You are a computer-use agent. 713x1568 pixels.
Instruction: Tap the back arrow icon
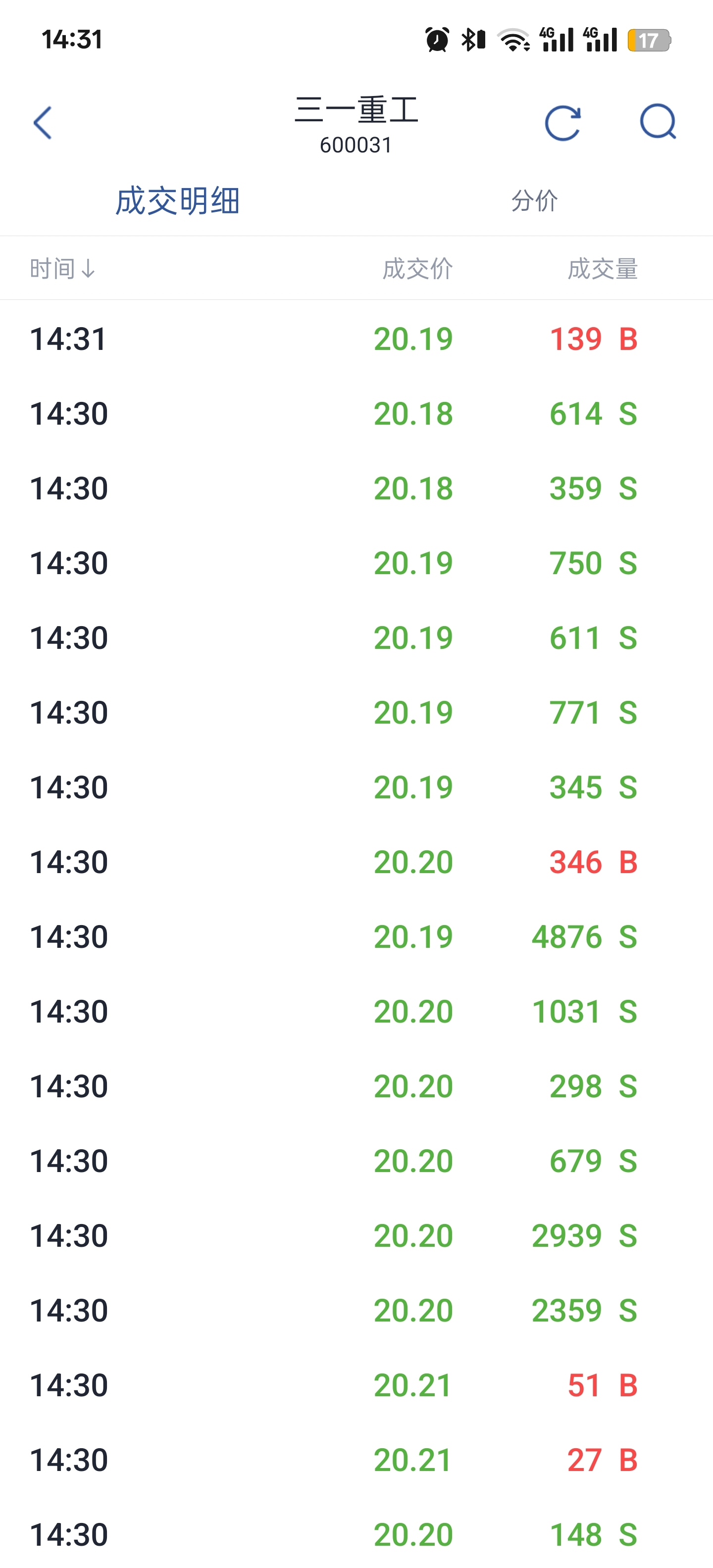point(43,123)
